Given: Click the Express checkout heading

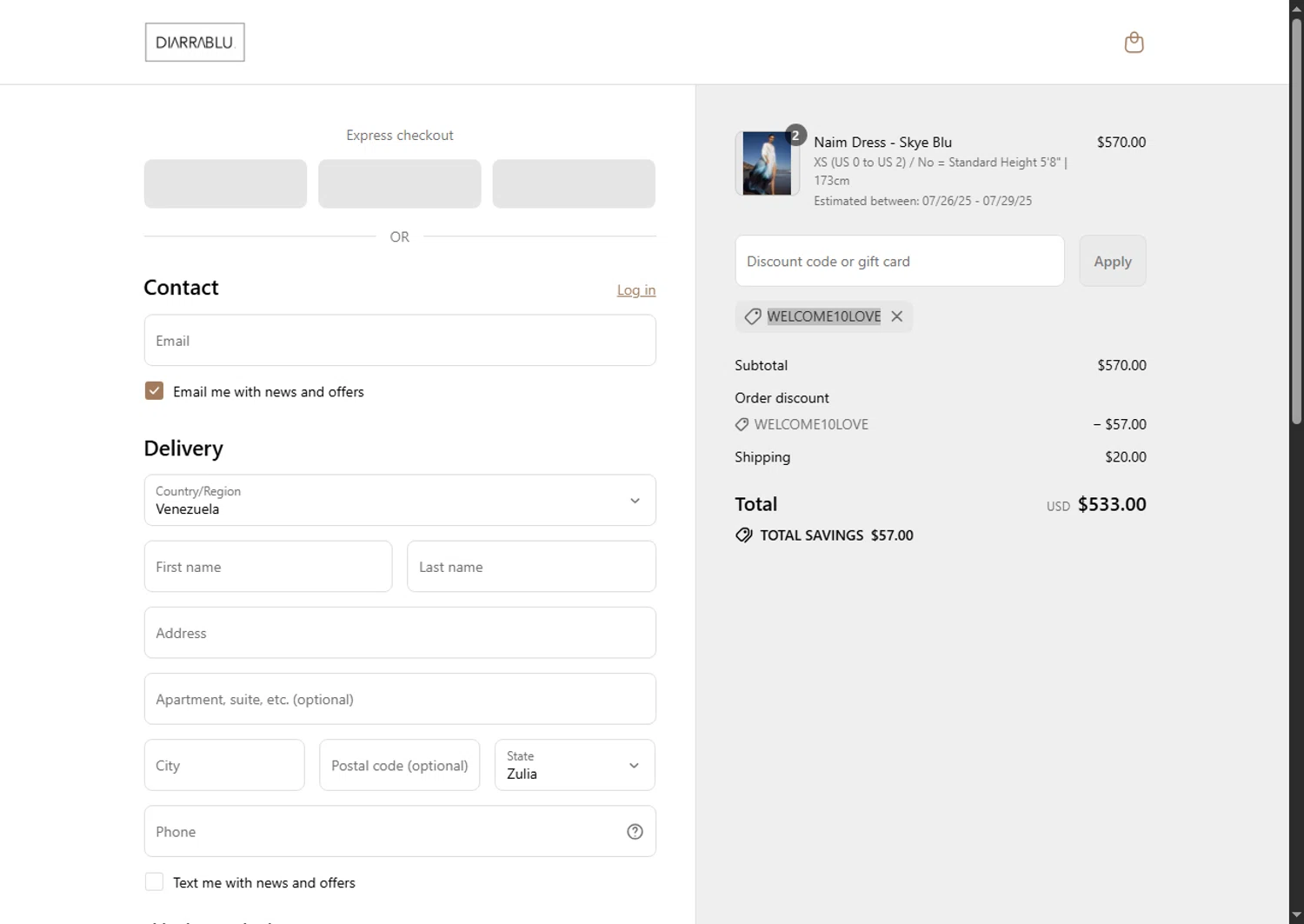Looking at the screenshot, I should point(400,135).
